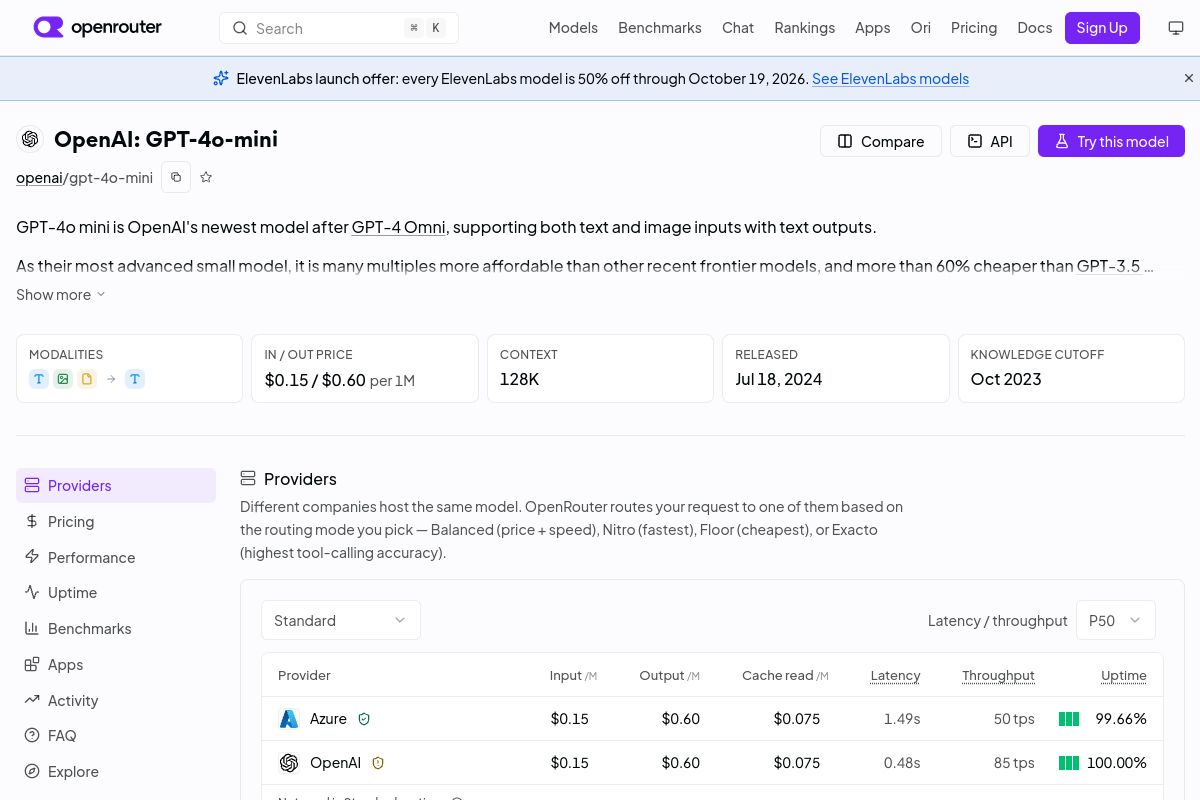Sort providers by Throughput column header
The height and width of the screenshot is (800, 1200).
pyautogui.click(x=998, y=675)
